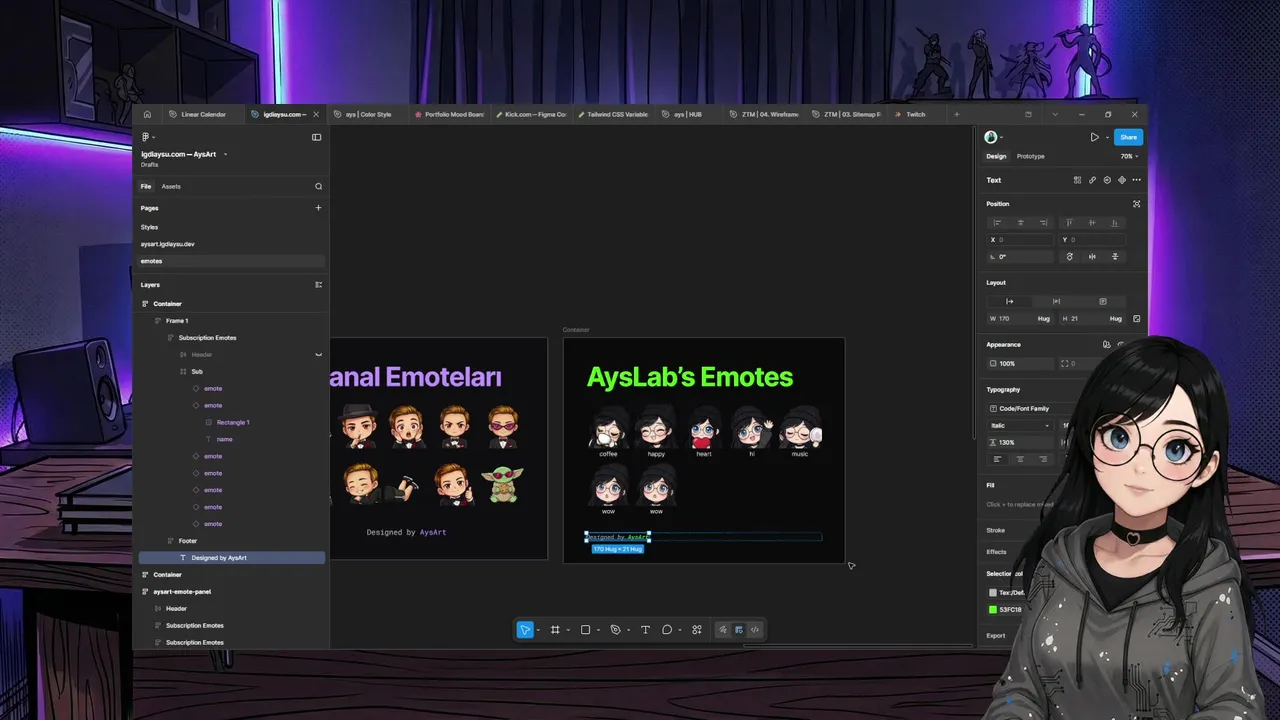Switch to the Design tab
This screenshot has height=720, width=1280.
(996, 156)
